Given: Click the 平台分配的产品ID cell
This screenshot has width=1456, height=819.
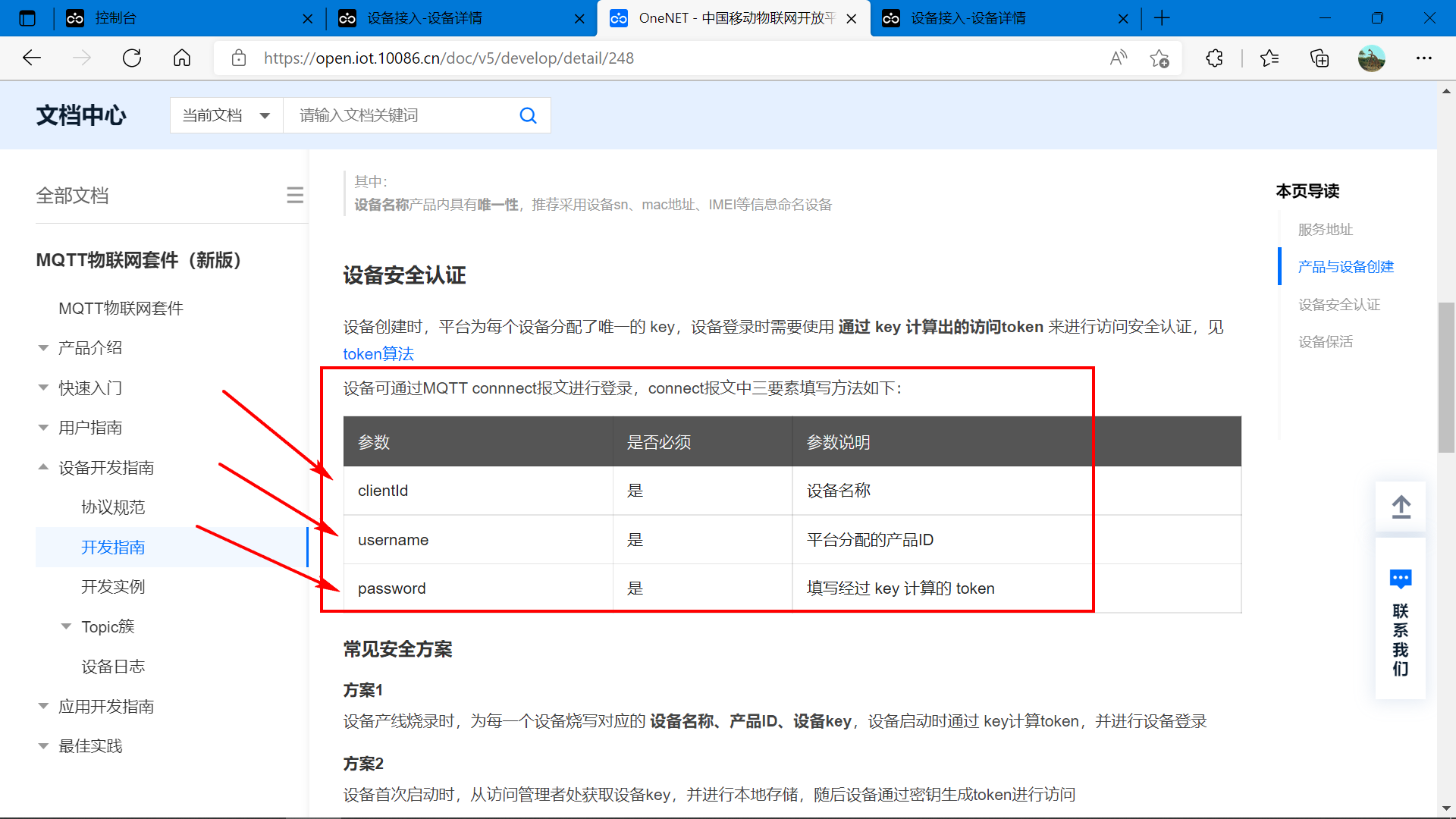Looking at the screenshot, I should pyautogui.click(x=1016, y=540).
